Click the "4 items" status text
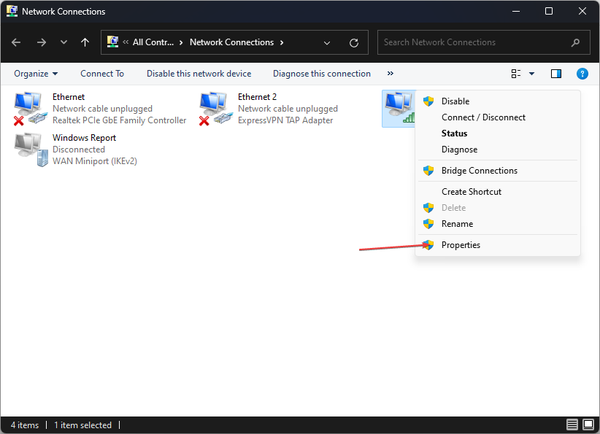The height and width of the screenshot is (434, 600). tap(24, 425)
